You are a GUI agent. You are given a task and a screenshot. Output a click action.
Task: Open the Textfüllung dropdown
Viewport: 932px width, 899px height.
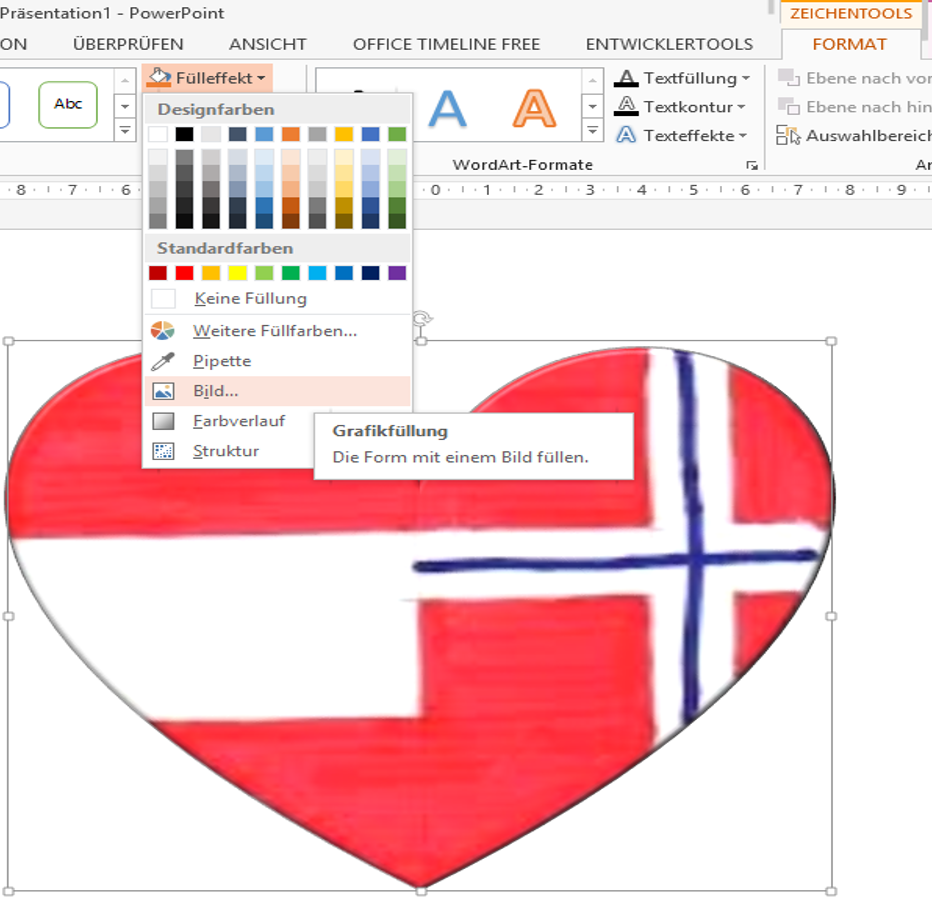745,78
